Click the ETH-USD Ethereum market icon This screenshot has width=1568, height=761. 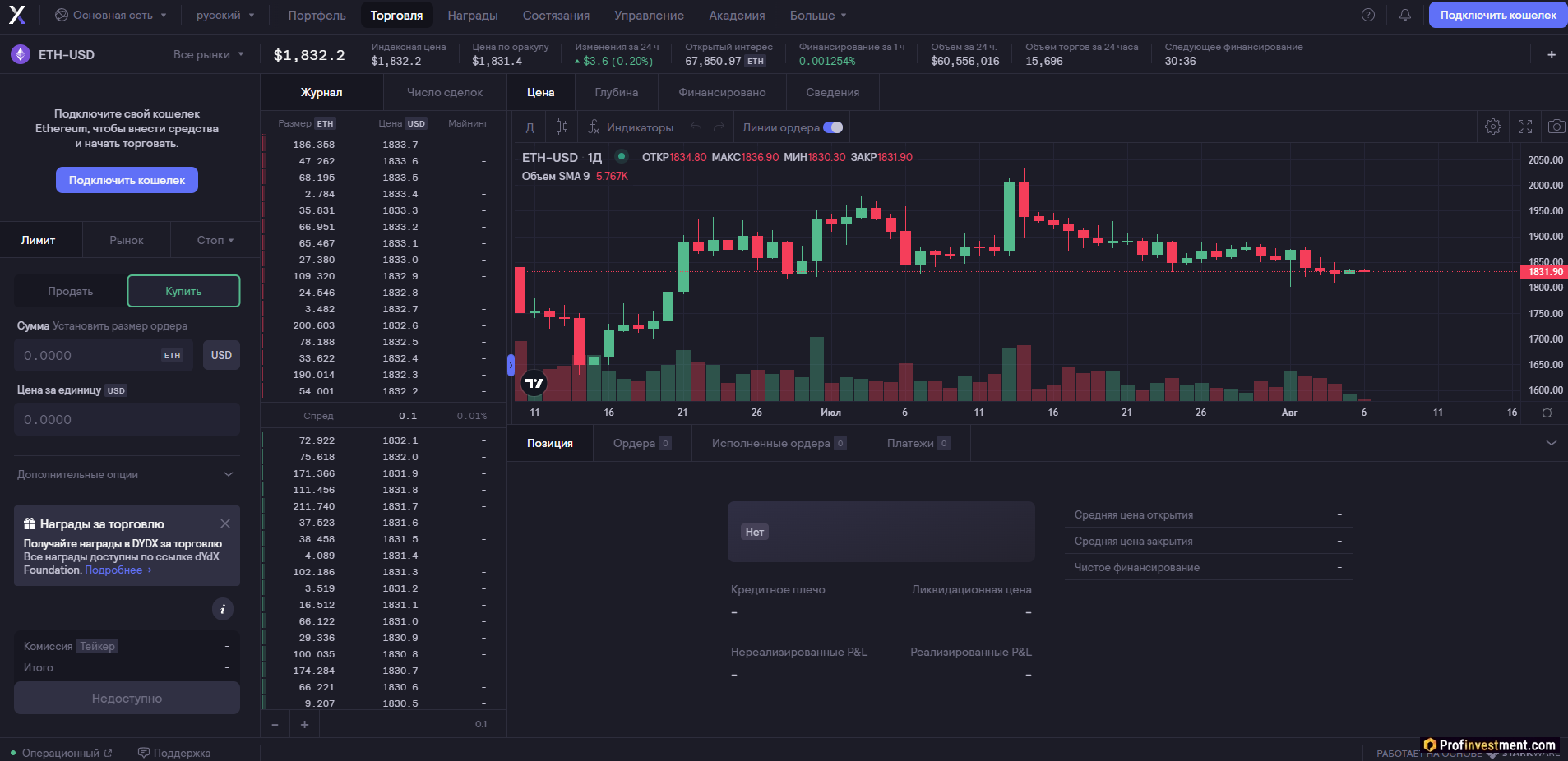[21, 54]
